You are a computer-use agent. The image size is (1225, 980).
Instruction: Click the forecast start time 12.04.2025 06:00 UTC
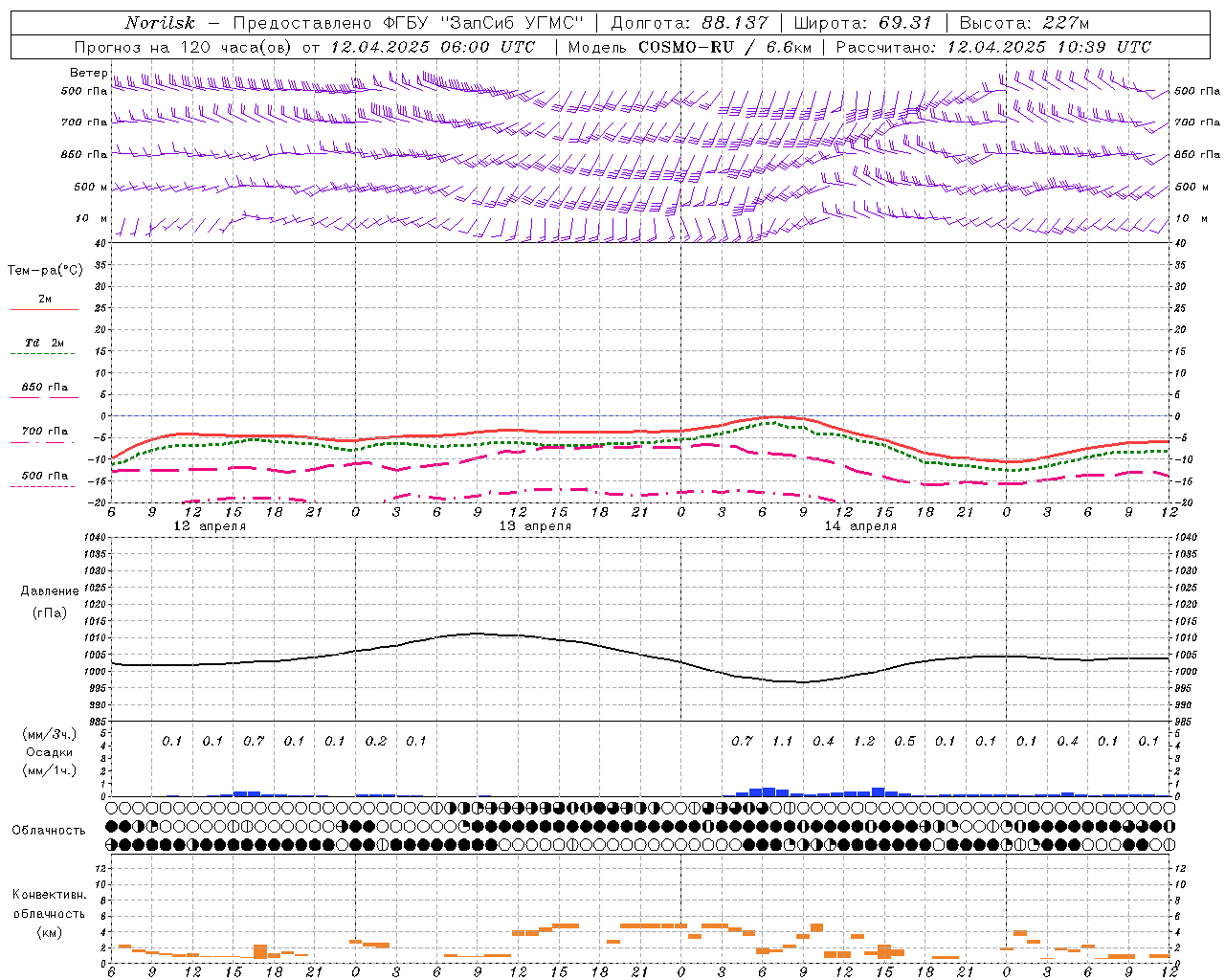[x=433, y=47]
